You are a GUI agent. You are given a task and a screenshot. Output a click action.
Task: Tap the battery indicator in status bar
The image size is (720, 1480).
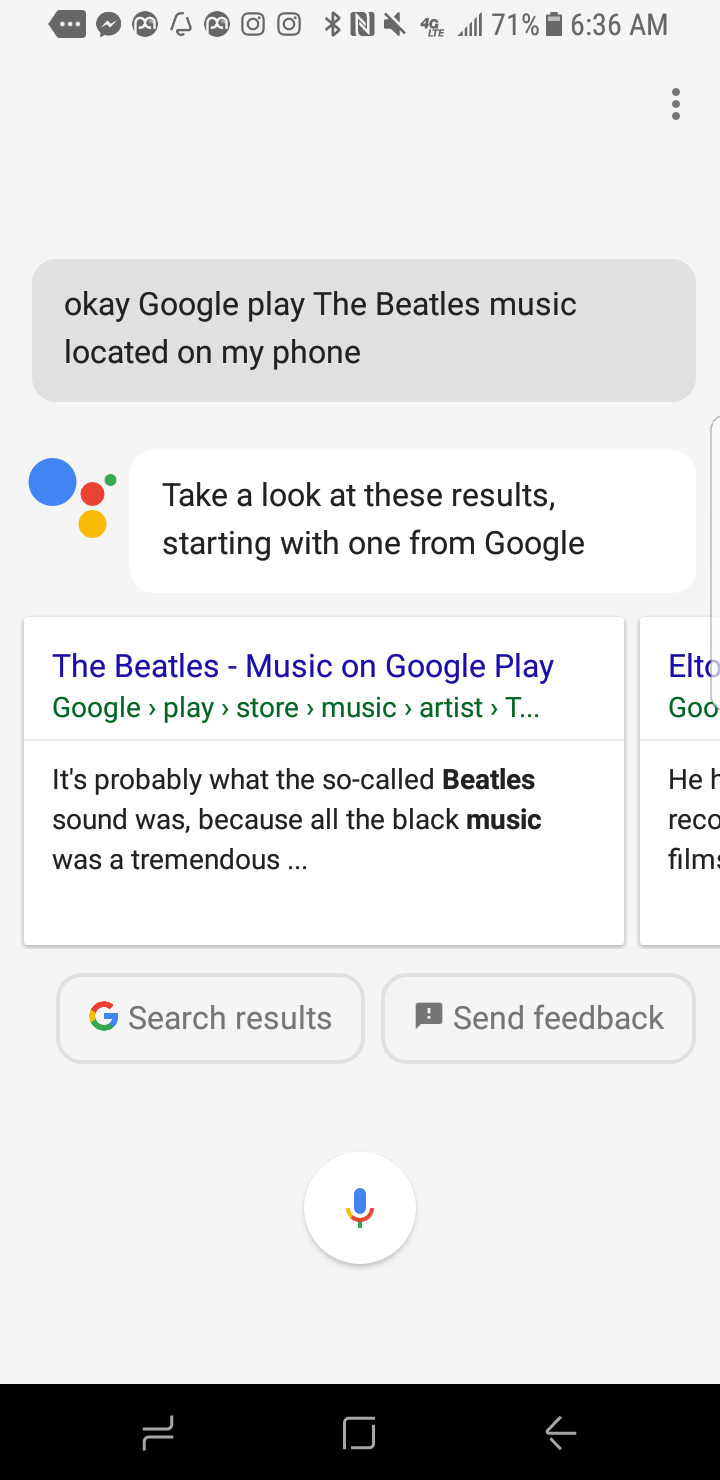(555, 26)
